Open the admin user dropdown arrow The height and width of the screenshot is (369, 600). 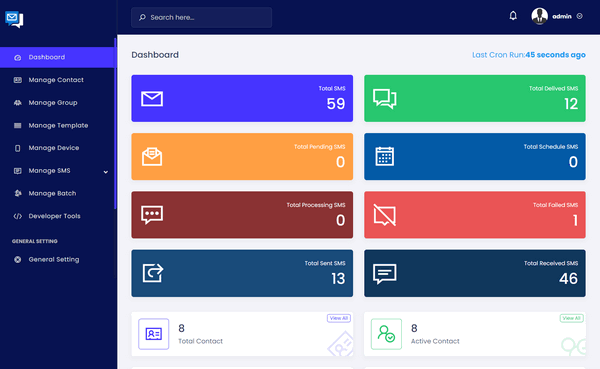point(579,16)
